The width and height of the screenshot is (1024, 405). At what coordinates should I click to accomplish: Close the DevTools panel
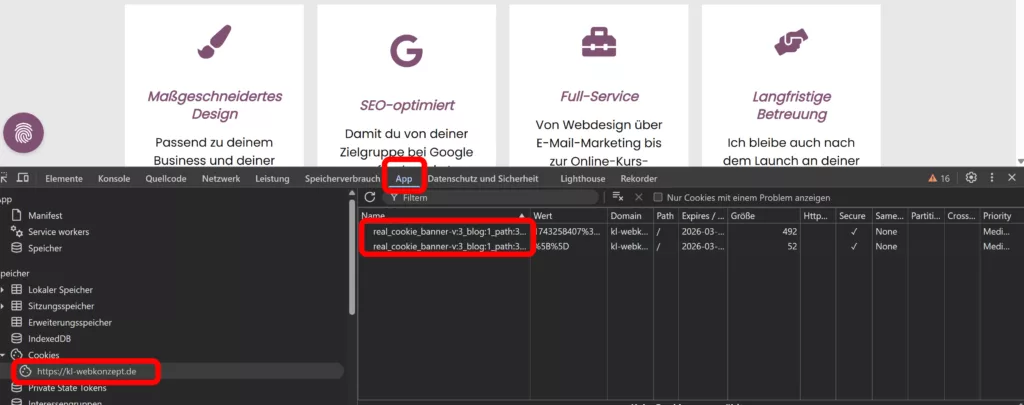(1012, 178)
